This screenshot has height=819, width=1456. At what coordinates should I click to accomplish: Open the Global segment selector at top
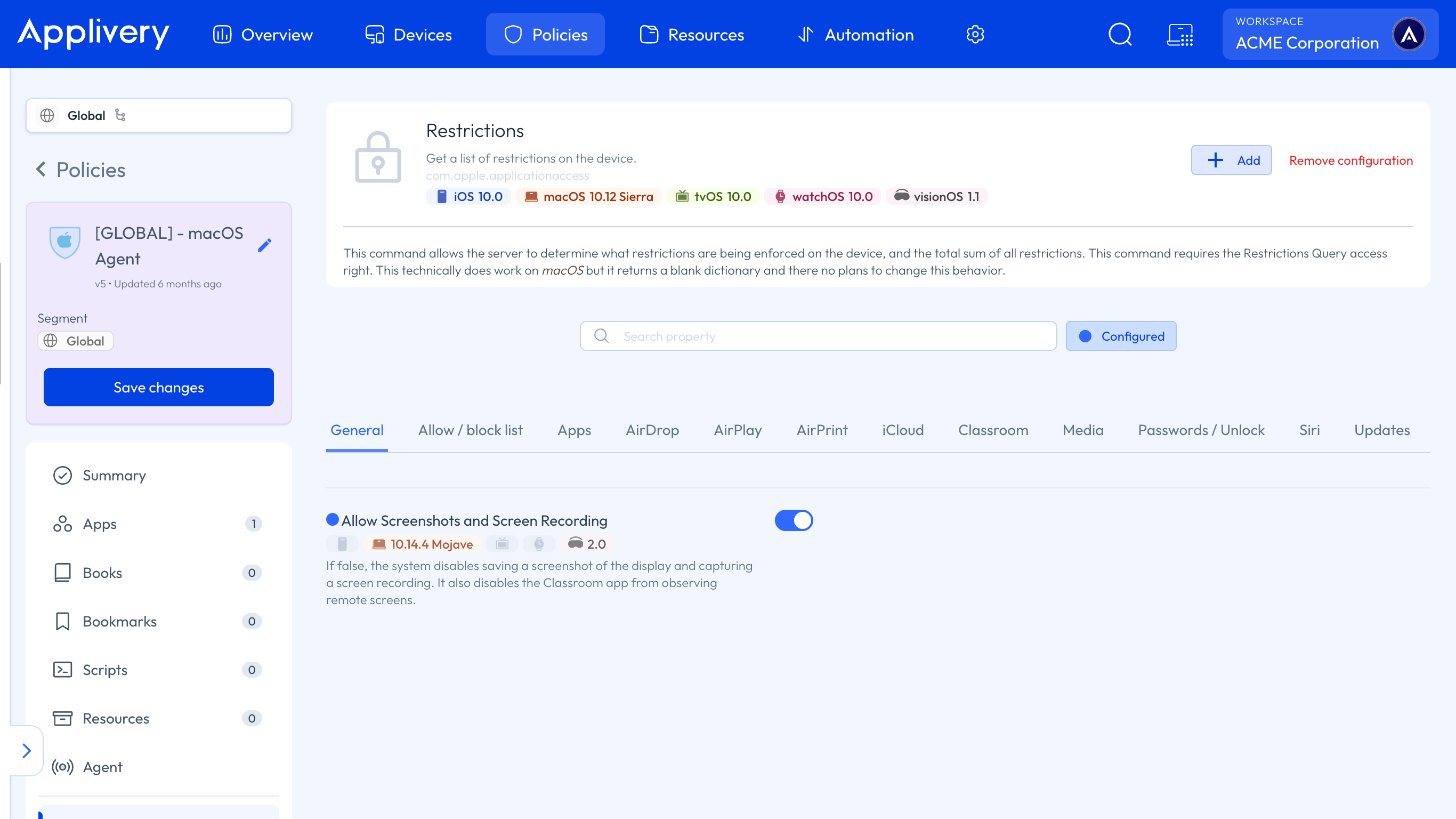[158, 115]
